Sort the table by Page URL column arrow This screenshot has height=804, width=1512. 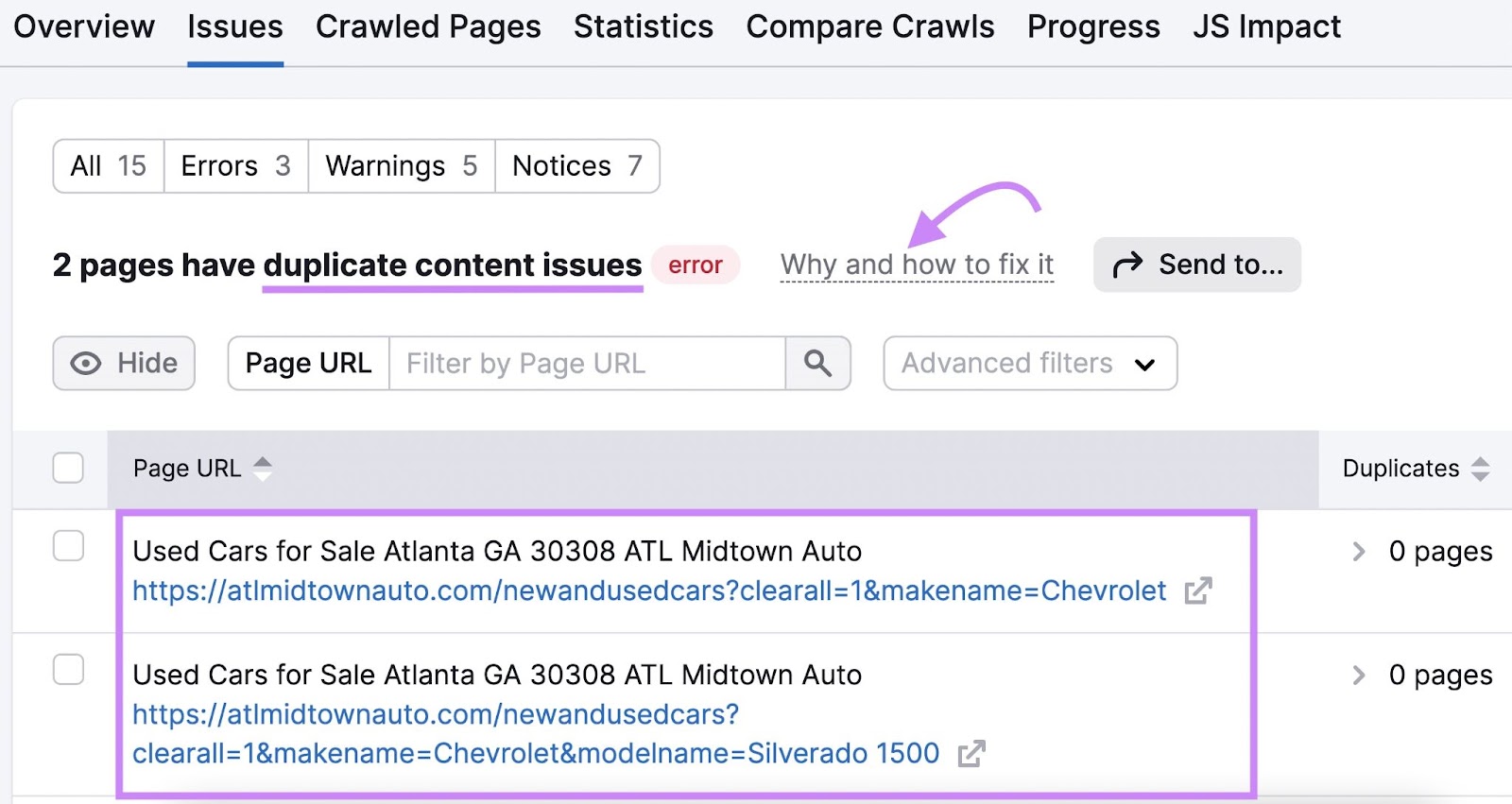click(263, 468)
